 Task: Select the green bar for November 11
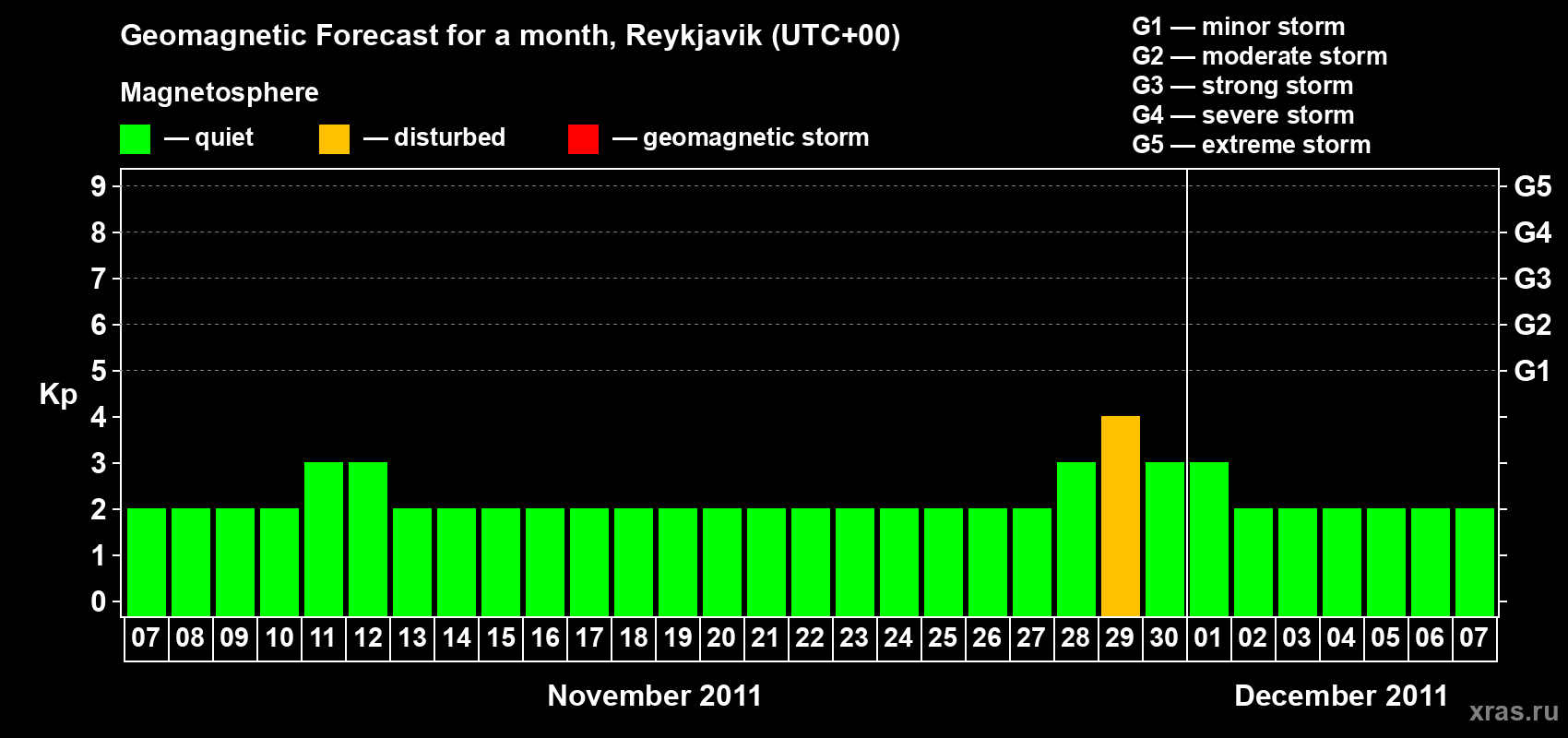pos(324,539)
